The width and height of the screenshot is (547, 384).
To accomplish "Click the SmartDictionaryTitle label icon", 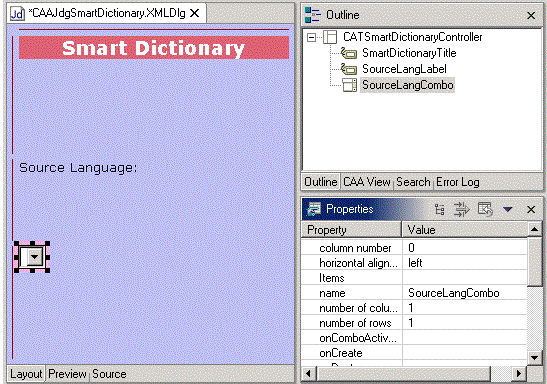I will click(349, 53).
